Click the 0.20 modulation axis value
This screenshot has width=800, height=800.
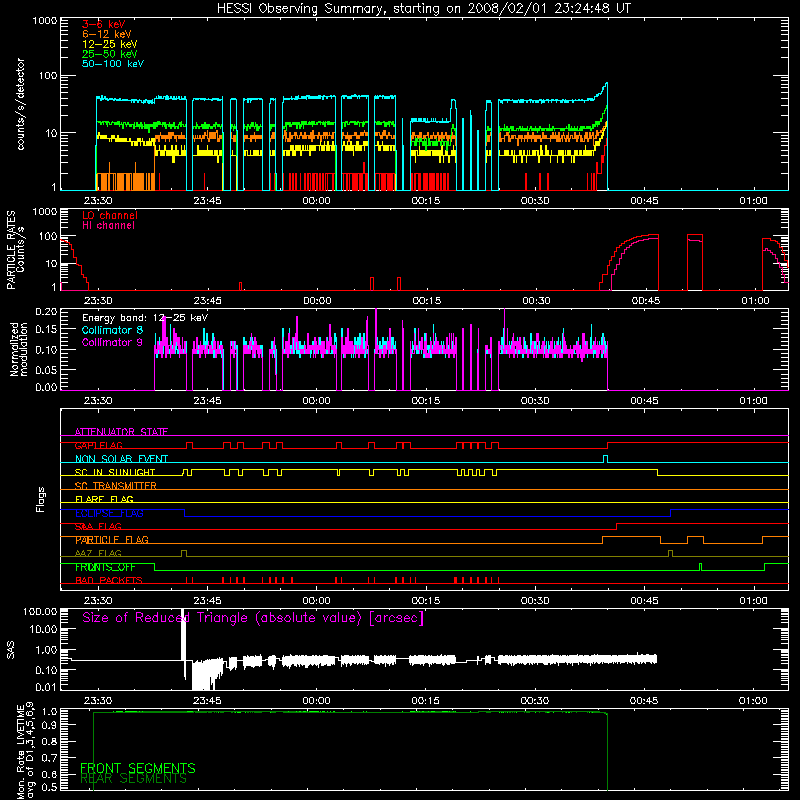click(x=46, y=311)
